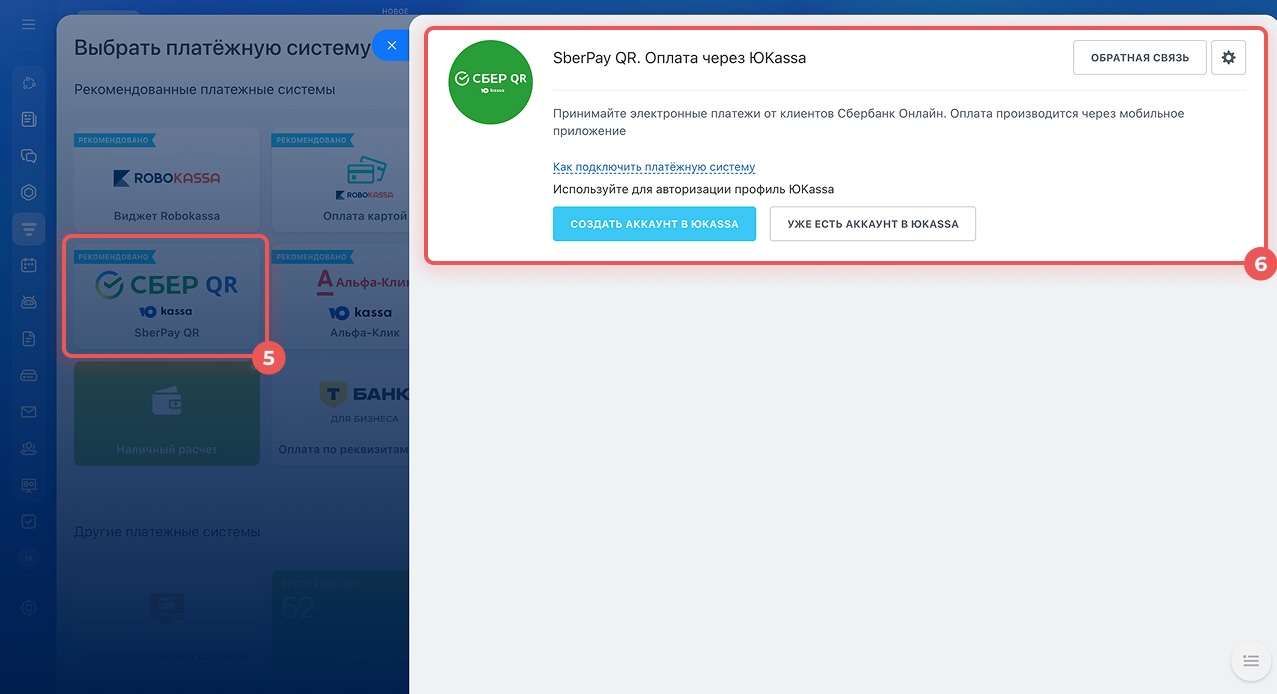
Task: Click the robot icon in the sidebar
Action: pyautogui.click(x=28, y=301)
